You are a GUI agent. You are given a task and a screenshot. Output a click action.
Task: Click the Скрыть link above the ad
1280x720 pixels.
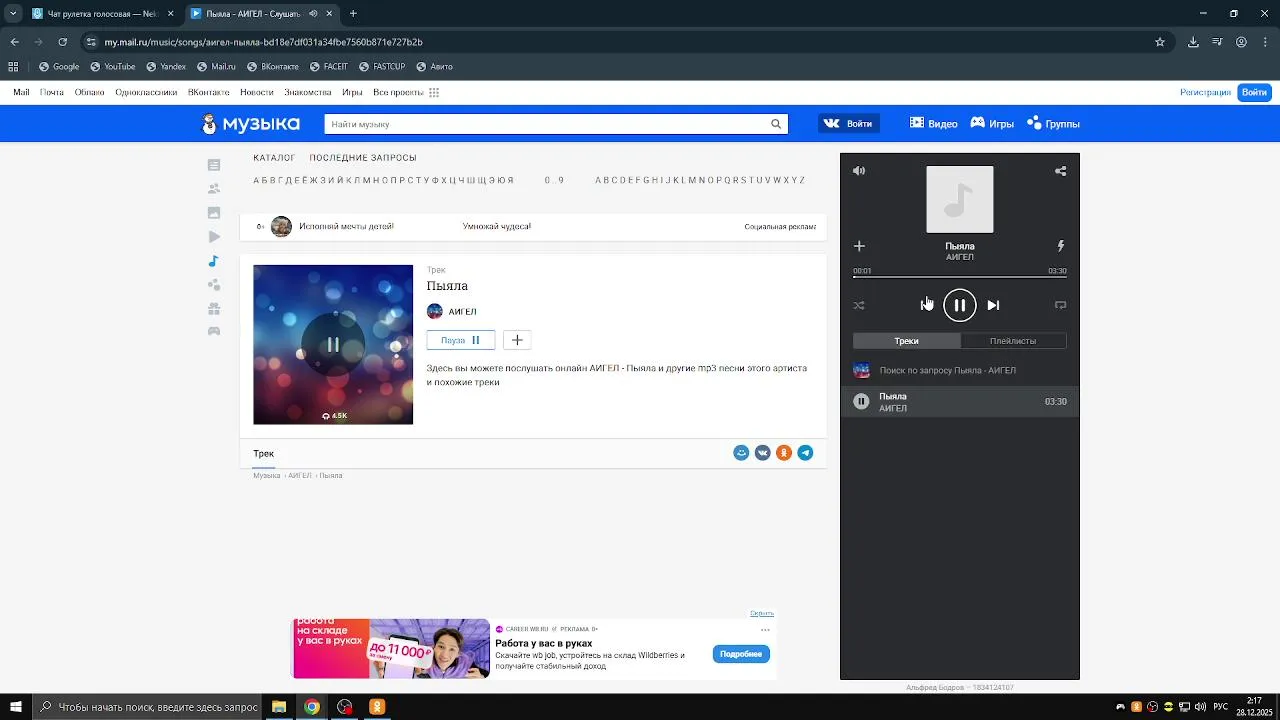[762, 613]
